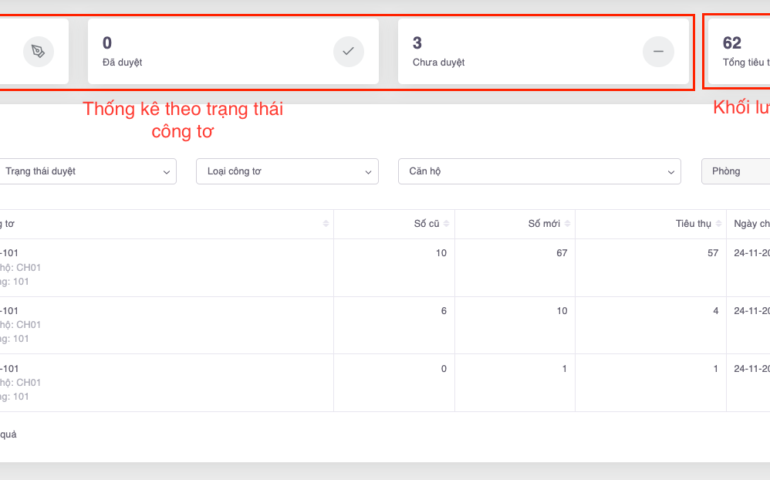Select the Tổng tiêu thụ card showing 62
Viewport: 770px width, 480px height.
coord(738,51)
